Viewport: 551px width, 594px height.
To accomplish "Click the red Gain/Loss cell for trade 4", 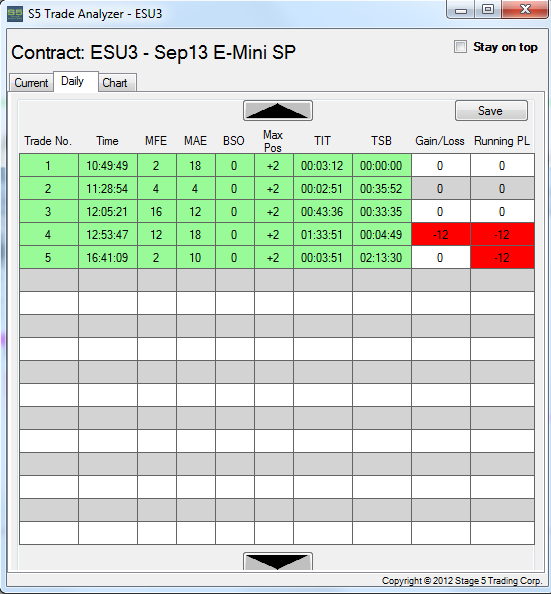I will tap(441, 234).
